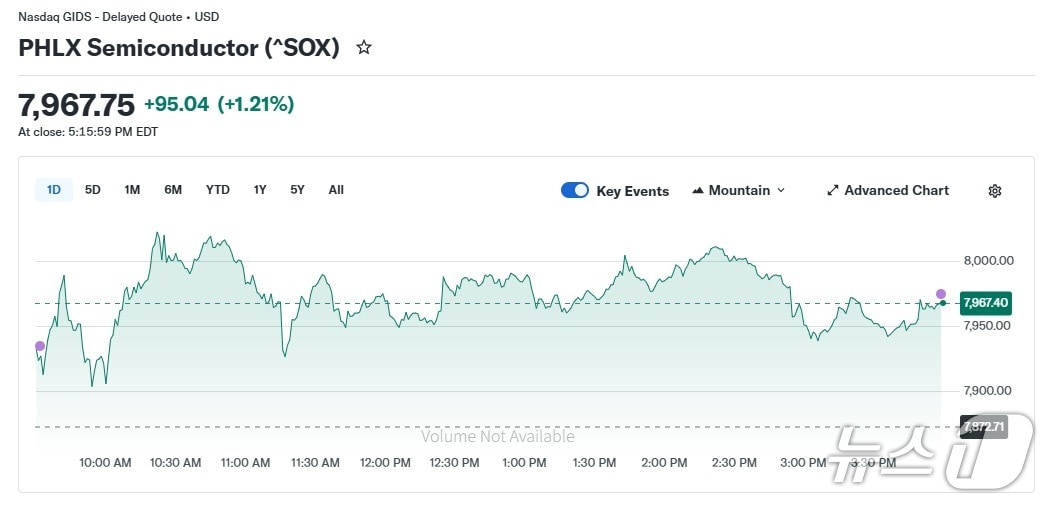Click purple key event dot at chart start
Screen dimensions: 1049x505
(x=40, y=346)
